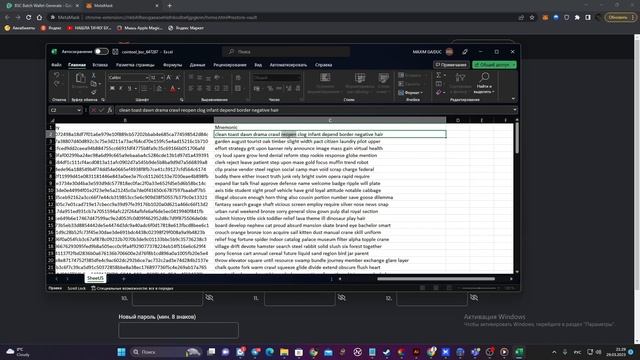Click the Cut scissors icon
The width and height of the screenshot is (640, 360).
[93, 76]
